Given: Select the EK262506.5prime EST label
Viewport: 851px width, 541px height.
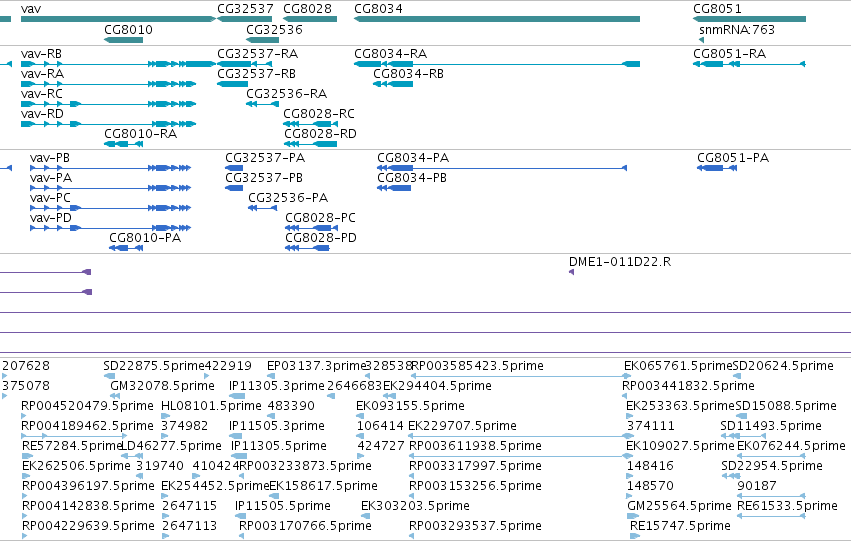Looking at the screenshot, I should coord(77,467).
